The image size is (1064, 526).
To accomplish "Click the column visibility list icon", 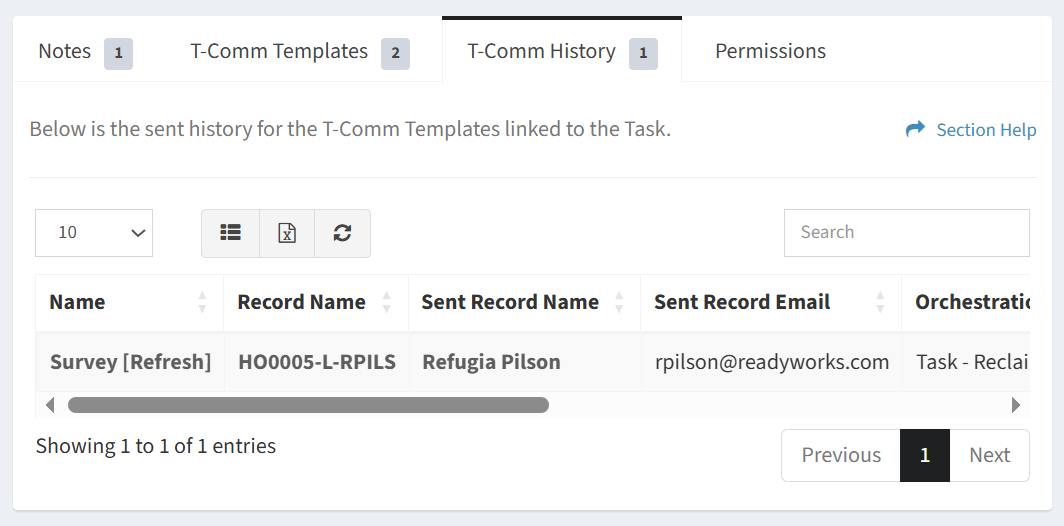I will pyautogui.click(x=231, y=233).
